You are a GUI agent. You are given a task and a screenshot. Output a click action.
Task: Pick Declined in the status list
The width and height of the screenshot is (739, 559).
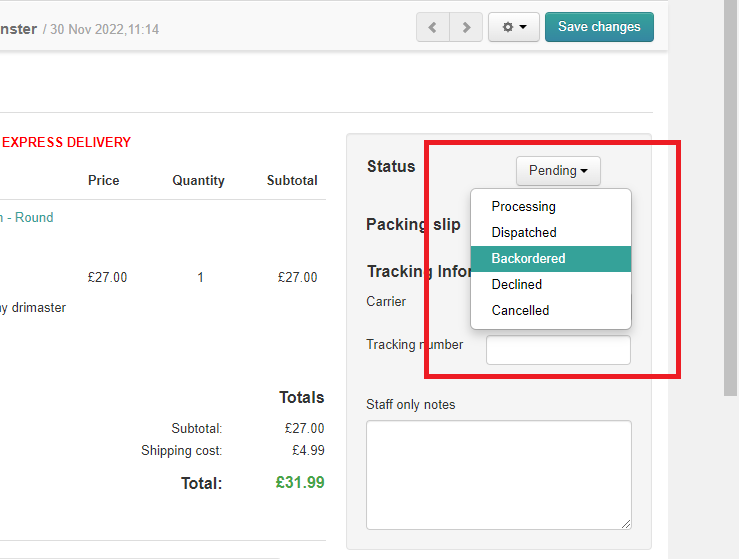pos(517,285)
